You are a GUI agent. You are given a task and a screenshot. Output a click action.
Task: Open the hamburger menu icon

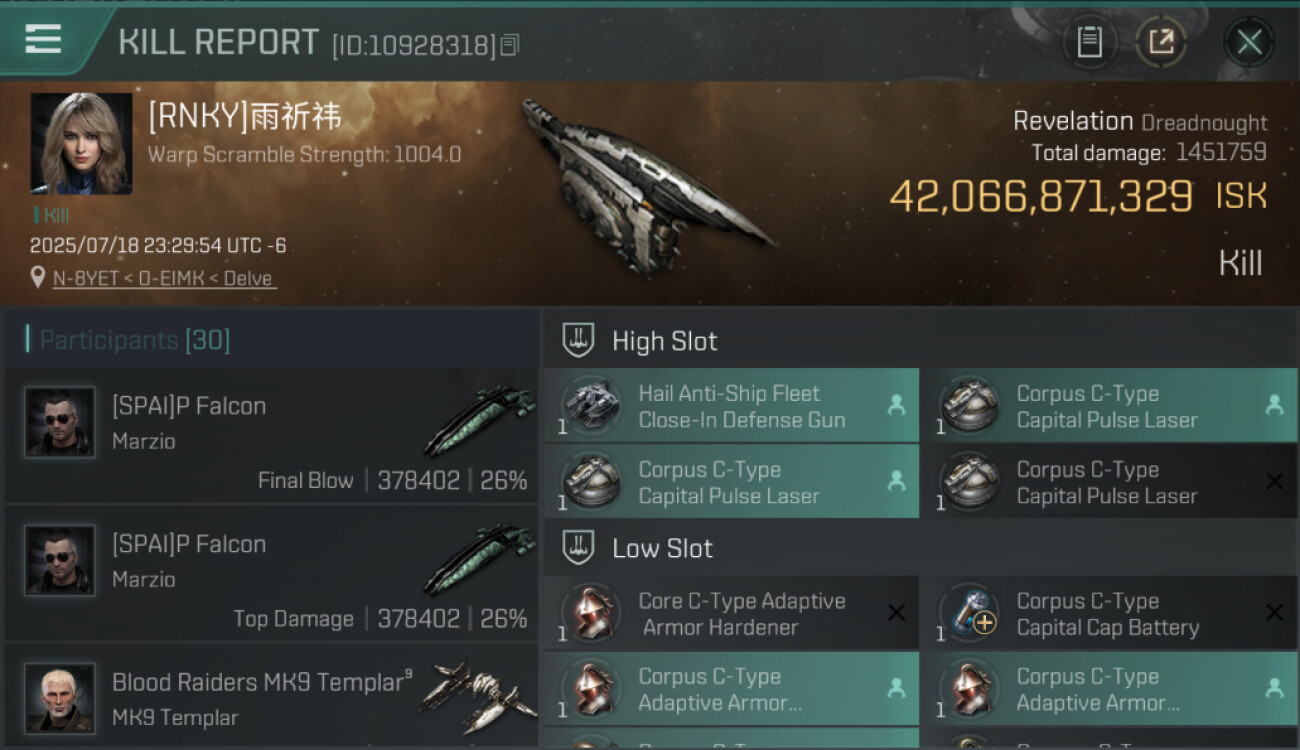43,39
